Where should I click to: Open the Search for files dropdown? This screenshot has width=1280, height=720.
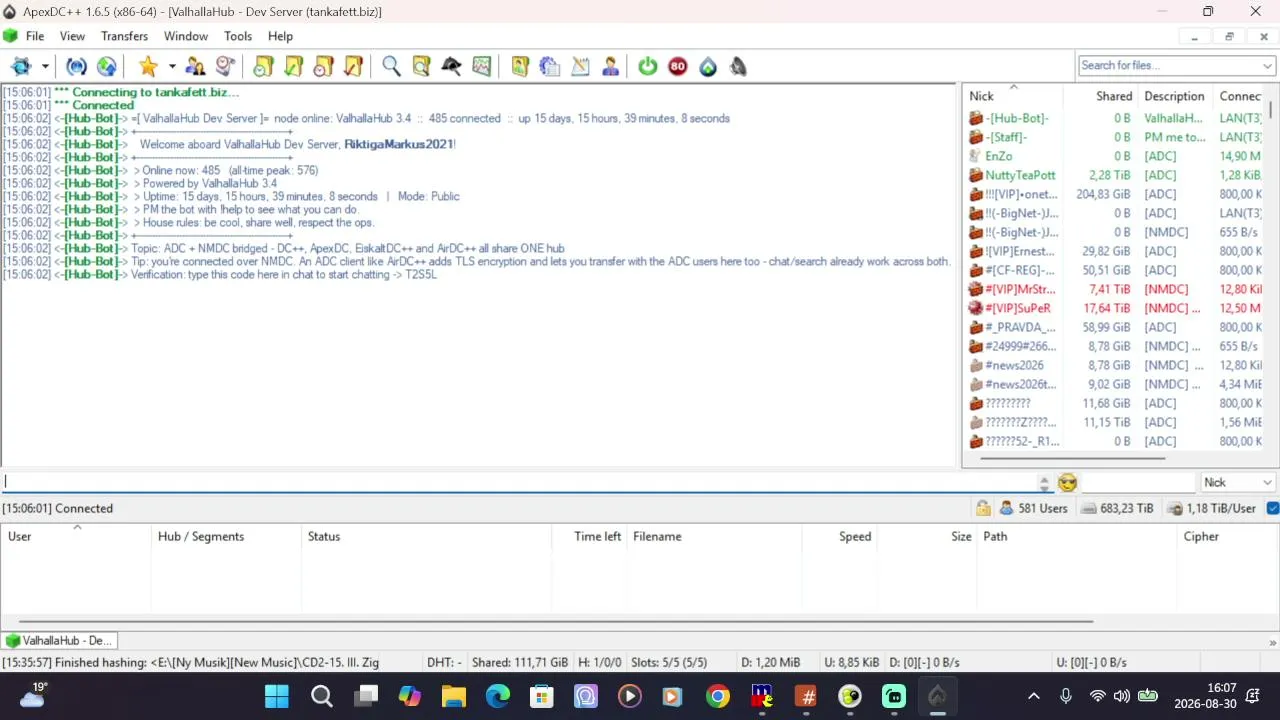coord(1267,66)
